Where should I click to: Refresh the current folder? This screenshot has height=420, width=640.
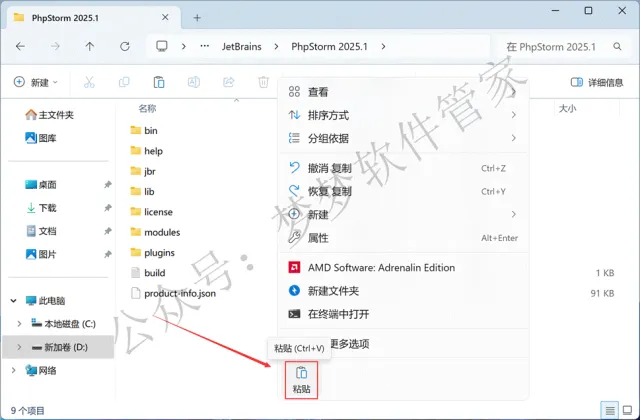[x=125, y=47]
